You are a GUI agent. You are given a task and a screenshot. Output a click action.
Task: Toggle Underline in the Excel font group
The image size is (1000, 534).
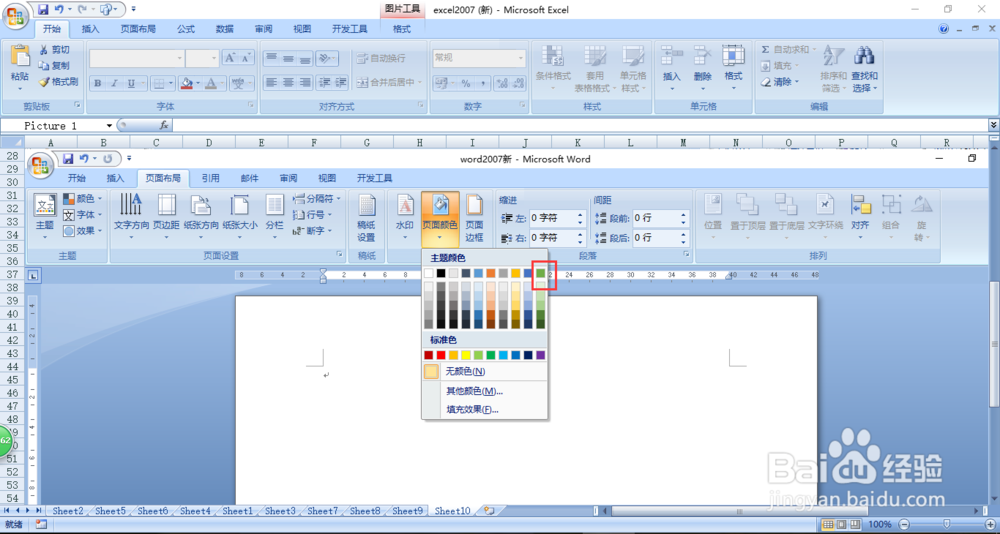[x=131, y=83]
